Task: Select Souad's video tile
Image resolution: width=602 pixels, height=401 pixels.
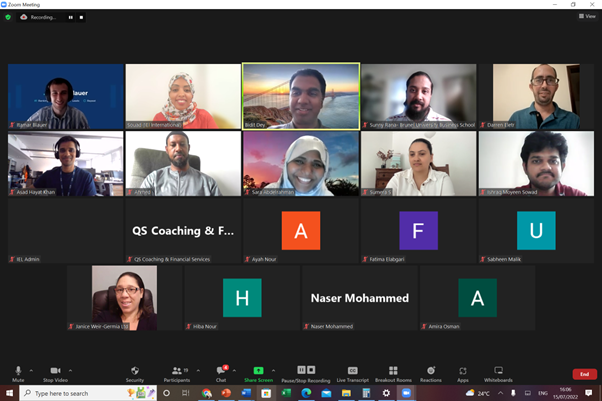Action: pos(183,96)
